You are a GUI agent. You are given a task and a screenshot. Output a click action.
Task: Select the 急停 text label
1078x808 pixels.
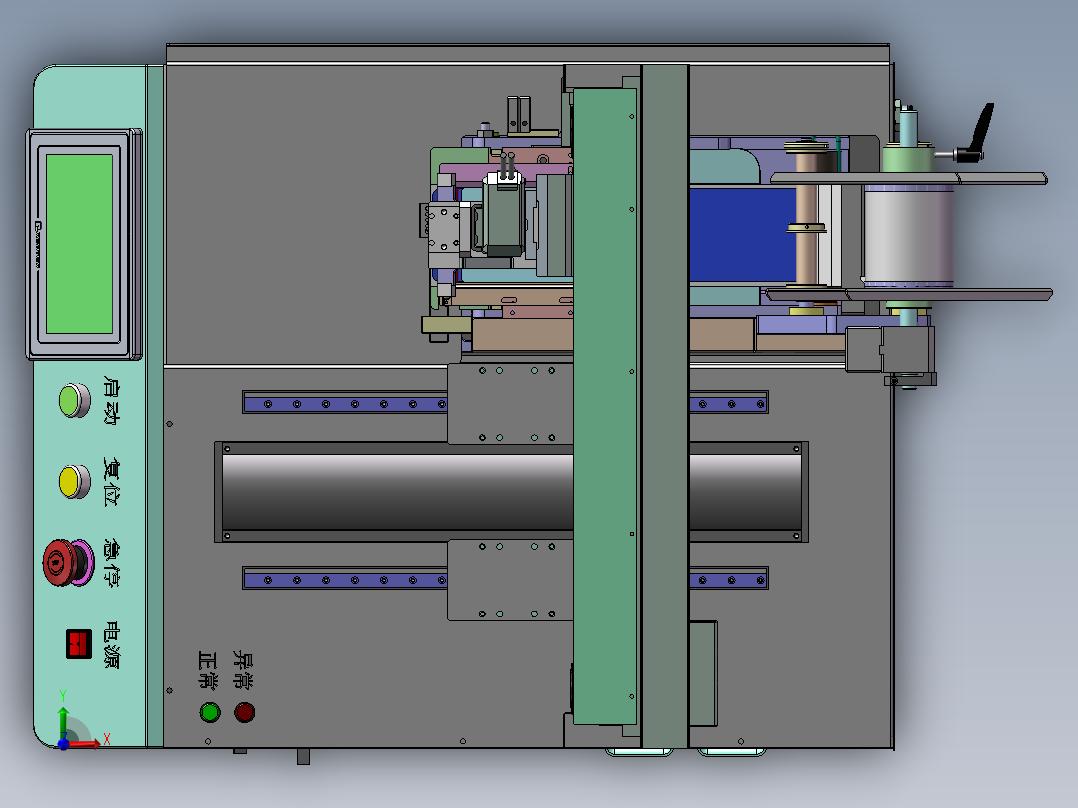pyautogui.click(x=111, y=563)
